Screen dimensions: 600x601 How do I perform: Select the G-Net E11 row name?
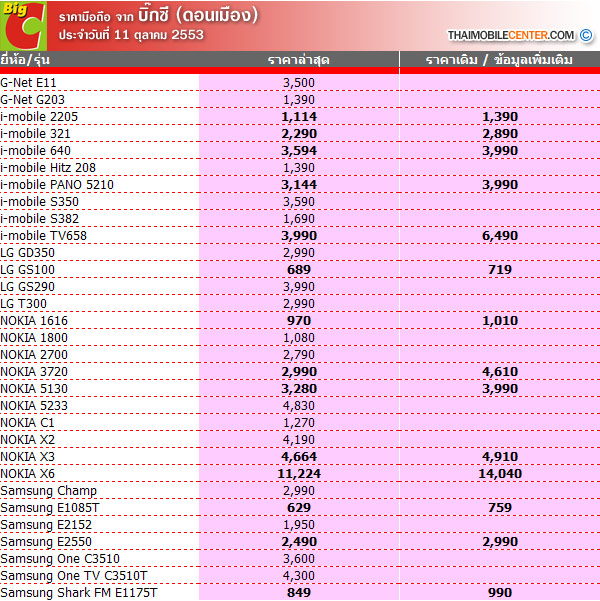click(x=28, y=83)
